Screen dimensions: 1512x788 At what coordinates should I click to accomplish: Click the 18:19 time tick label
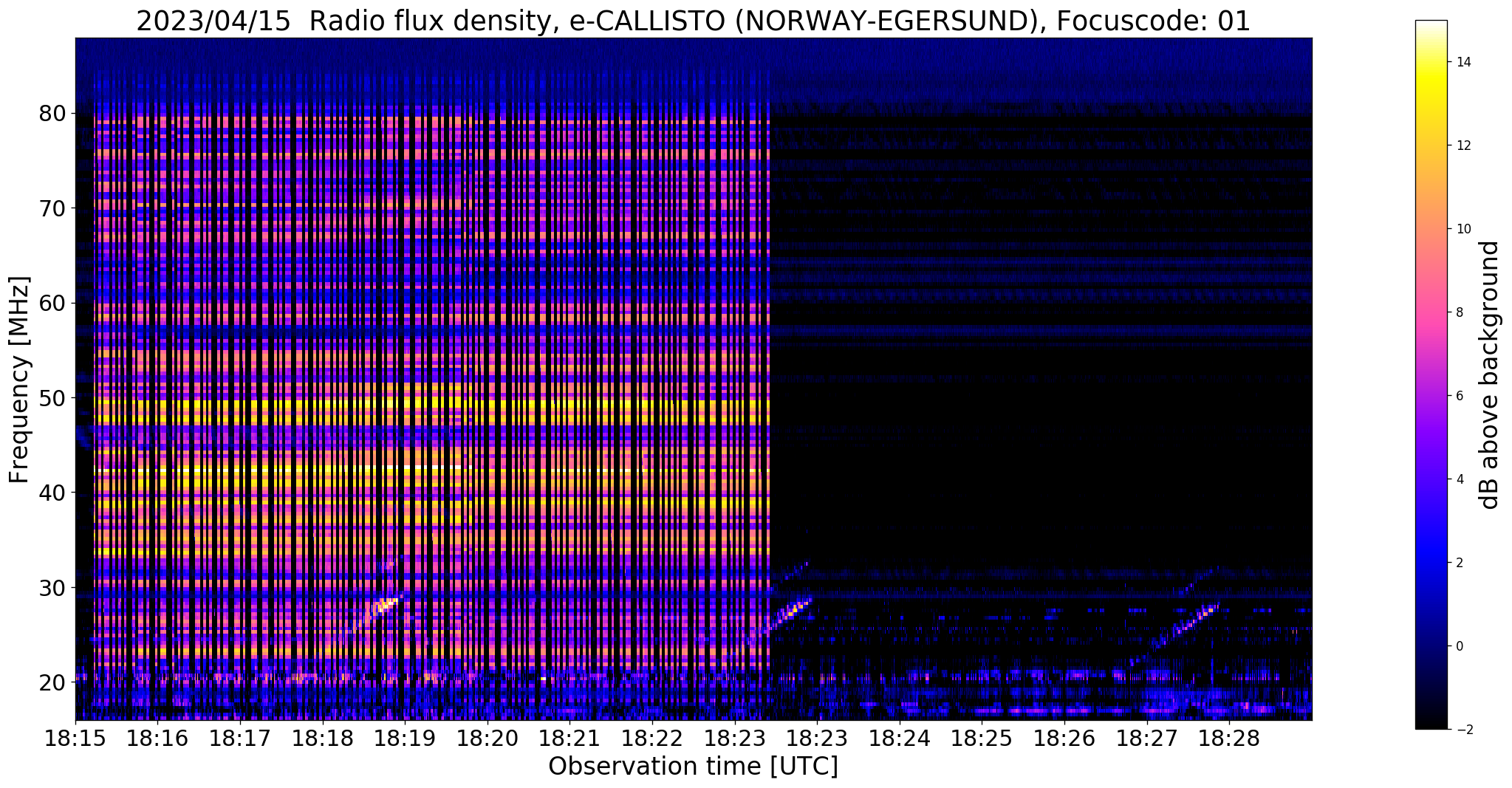click(x=405, y=739)
